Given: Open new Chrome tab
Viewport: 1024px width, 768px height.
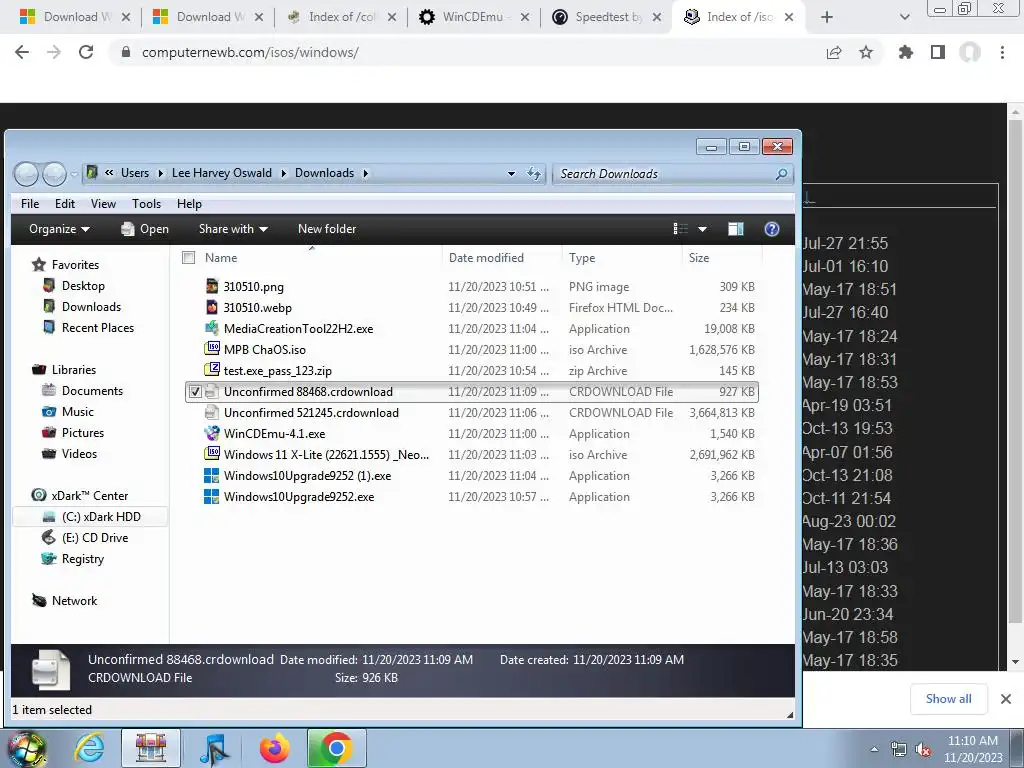Looking at the screenshot, I should 827,18.
